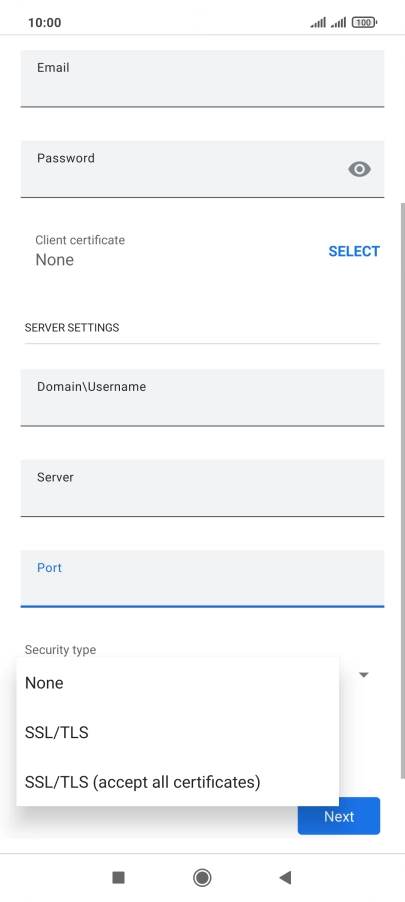Click the vertical scrollbar on the right edge
The image size is (405, 902).
pos(403,491)
